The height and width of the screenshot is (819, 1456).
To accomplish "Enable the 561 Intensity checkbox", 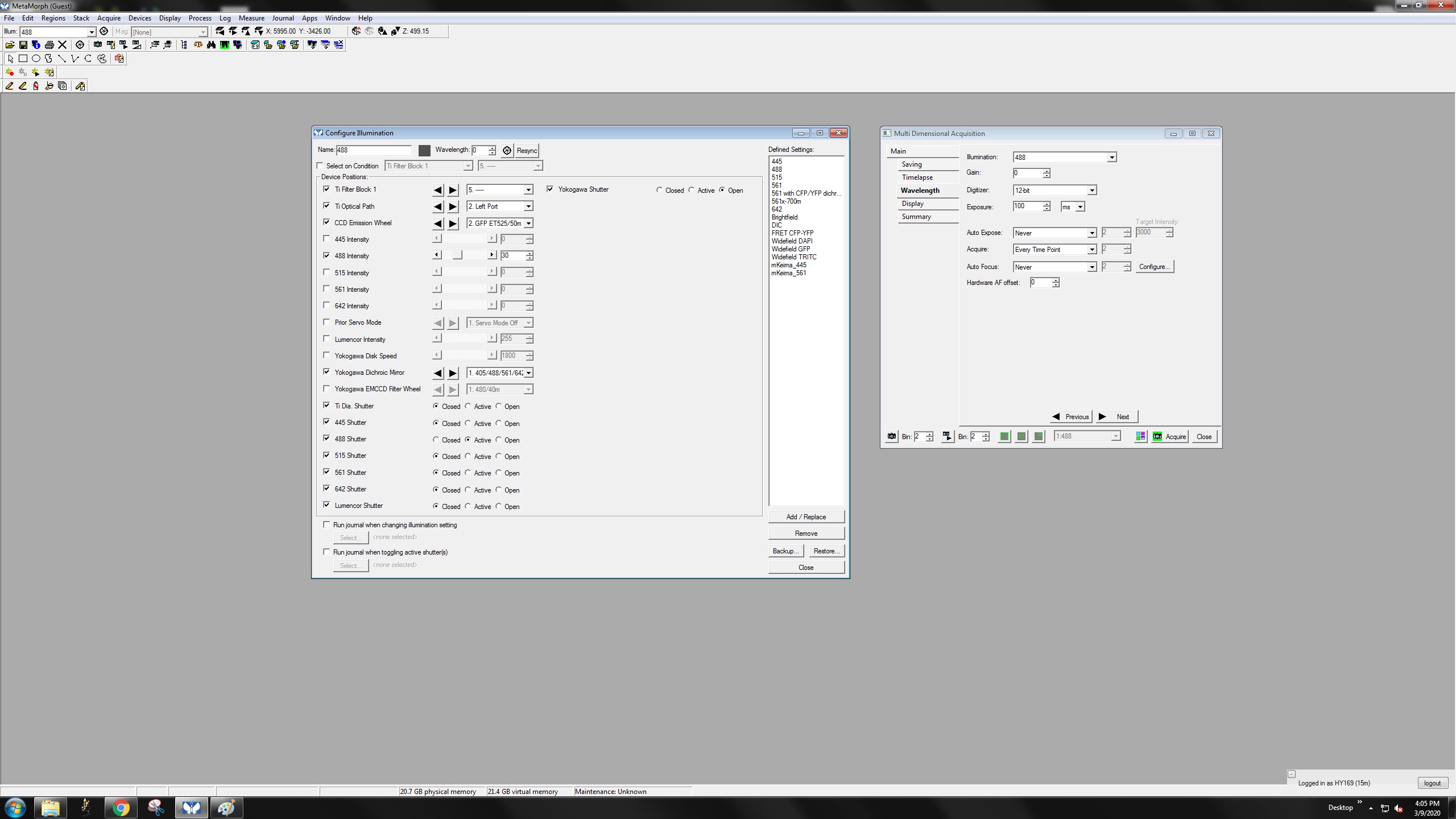I will [x=326, y=289].
